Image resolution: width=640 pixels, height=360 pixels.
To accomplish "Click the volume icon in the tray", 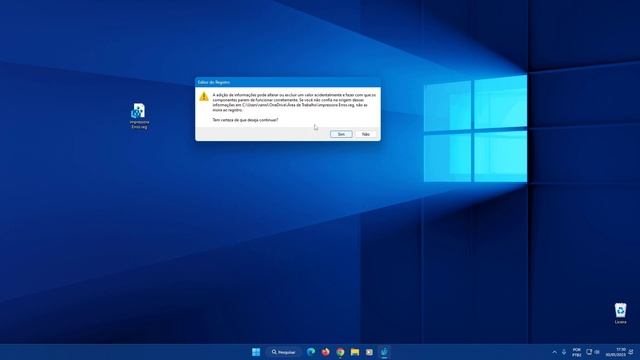I will pos(597,352).
